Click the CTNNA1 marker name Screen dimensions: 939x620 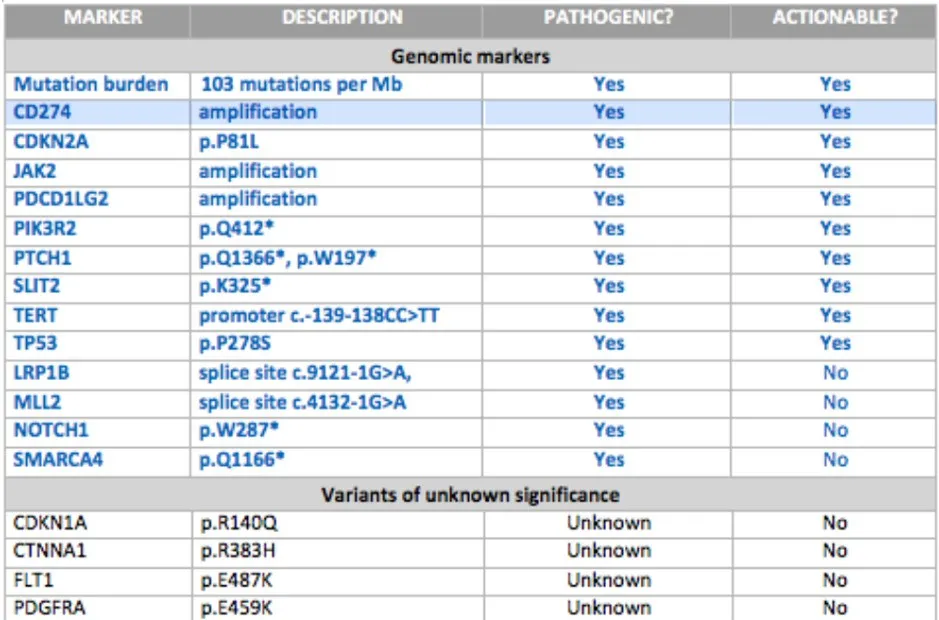50,551
